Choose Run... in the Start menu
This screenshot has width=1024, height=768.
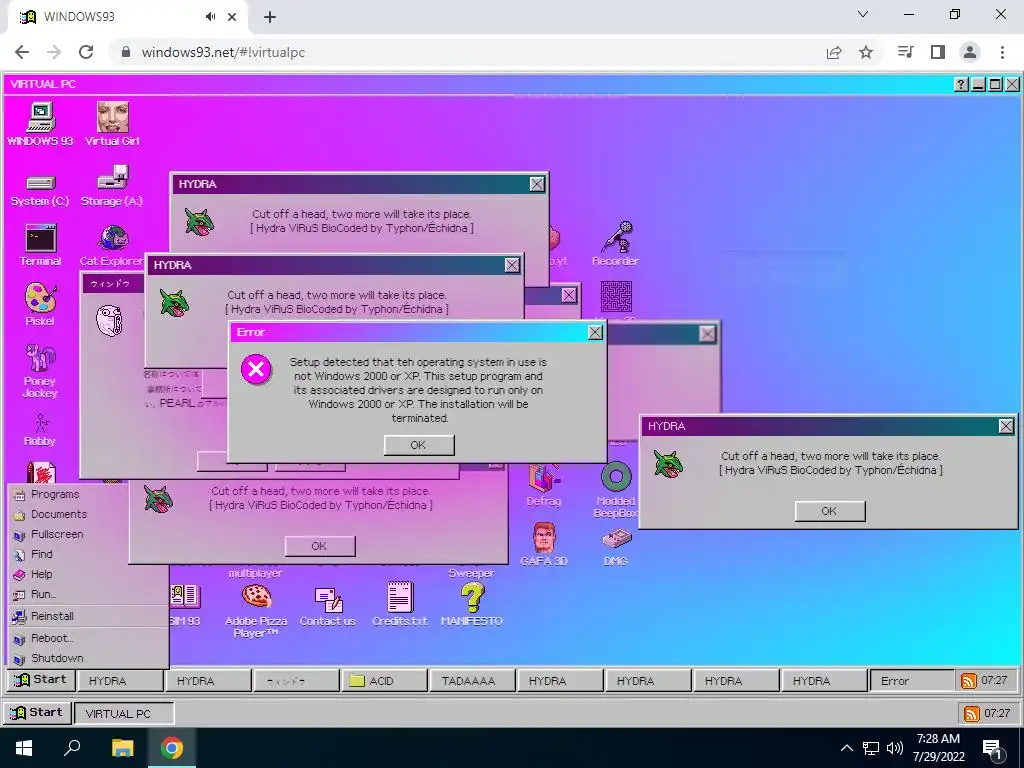[89, 594]
